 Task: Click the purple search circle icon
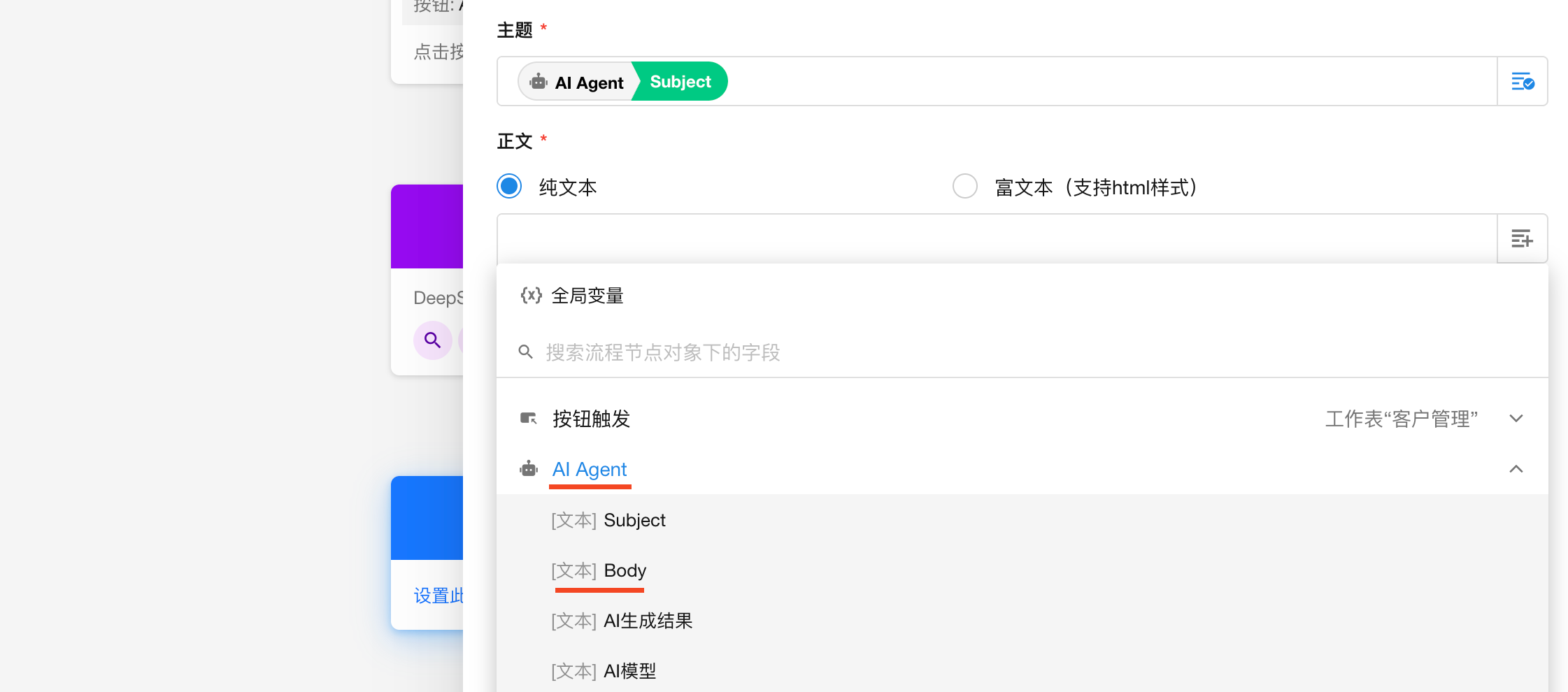433,340
